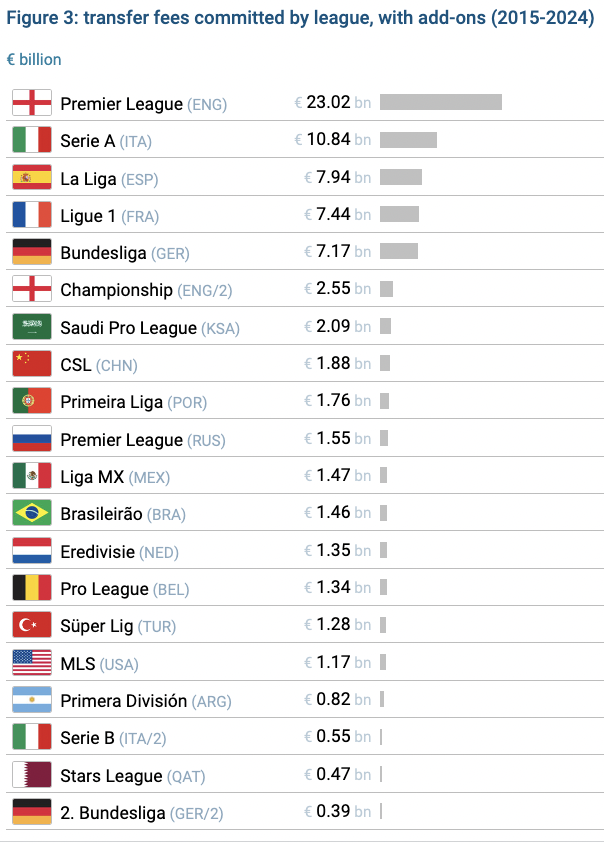This screenshot has height=844, width=604.
Task: Click the Premier League (RUS) € 1.55 bn value
Action: pyautogui.click(x=337, y=439)
